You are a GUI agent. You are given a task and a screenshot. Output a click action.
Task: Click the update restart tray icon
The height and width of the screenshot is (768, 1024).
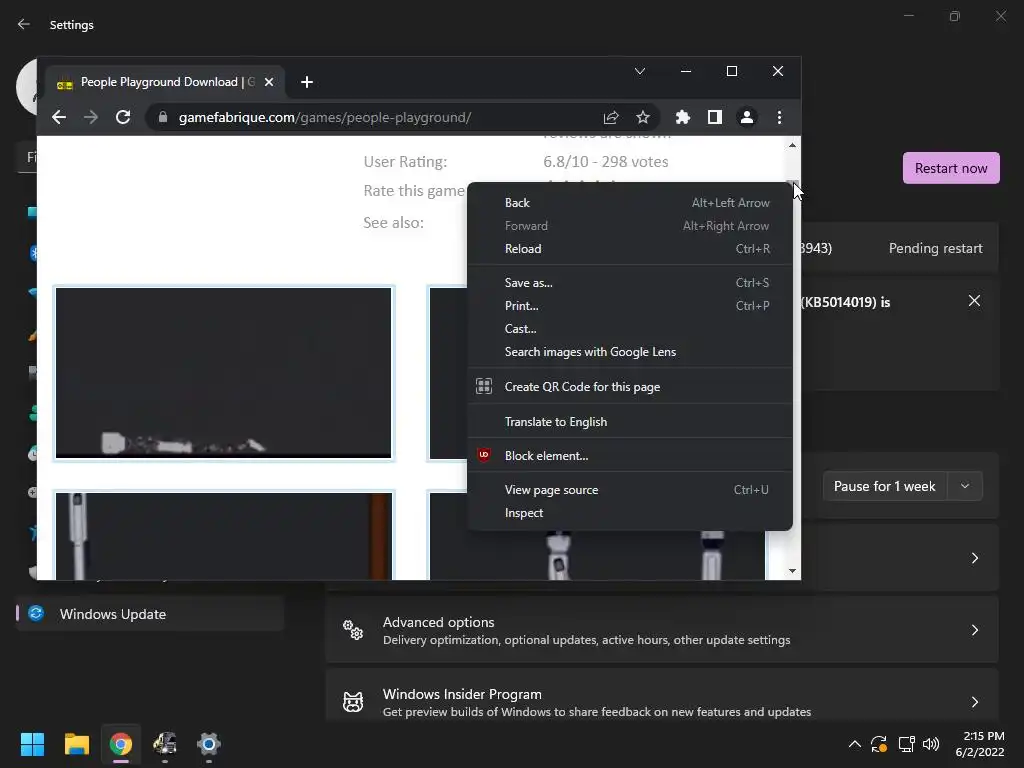879,744
